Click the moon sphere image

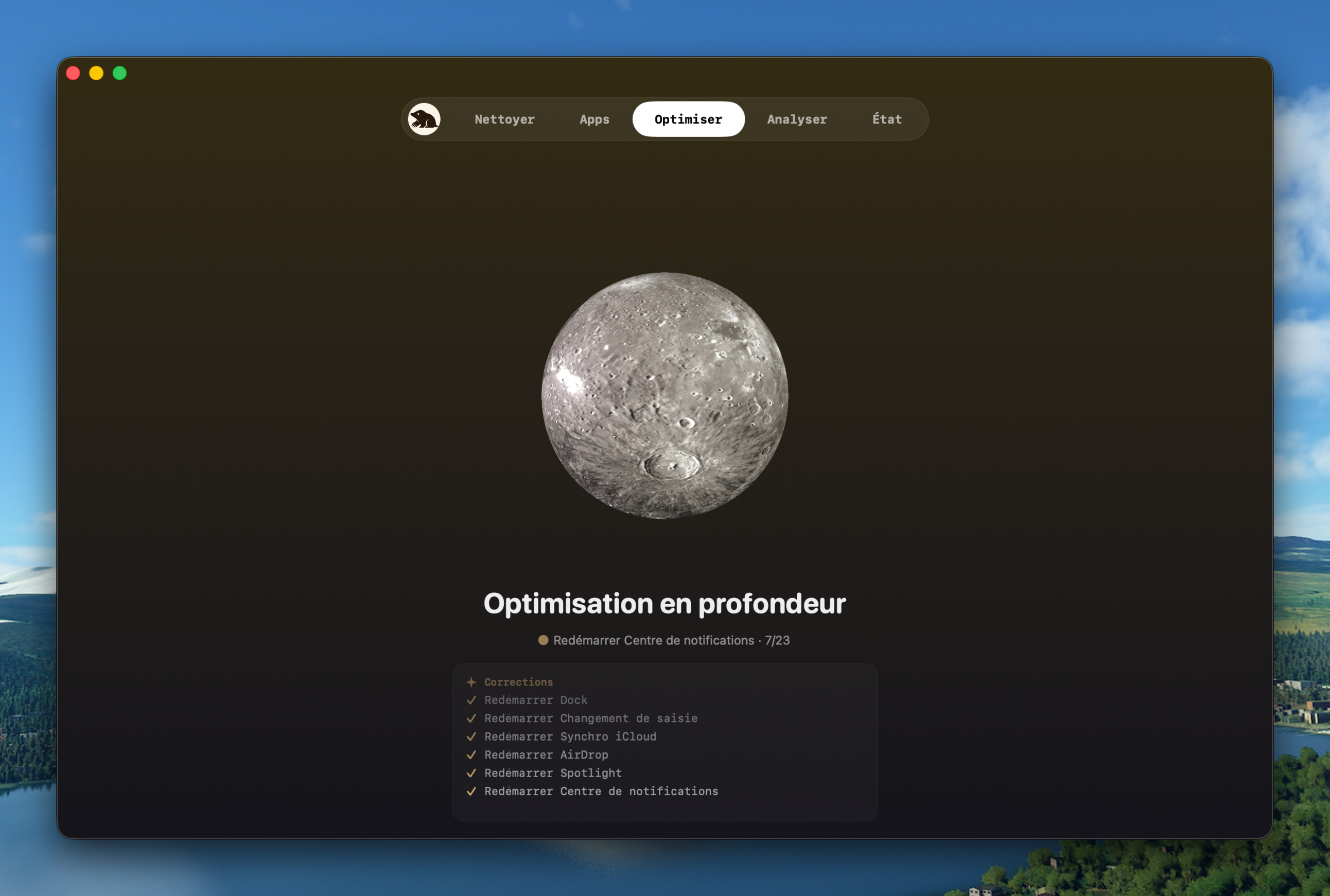[x=664, y=395]
